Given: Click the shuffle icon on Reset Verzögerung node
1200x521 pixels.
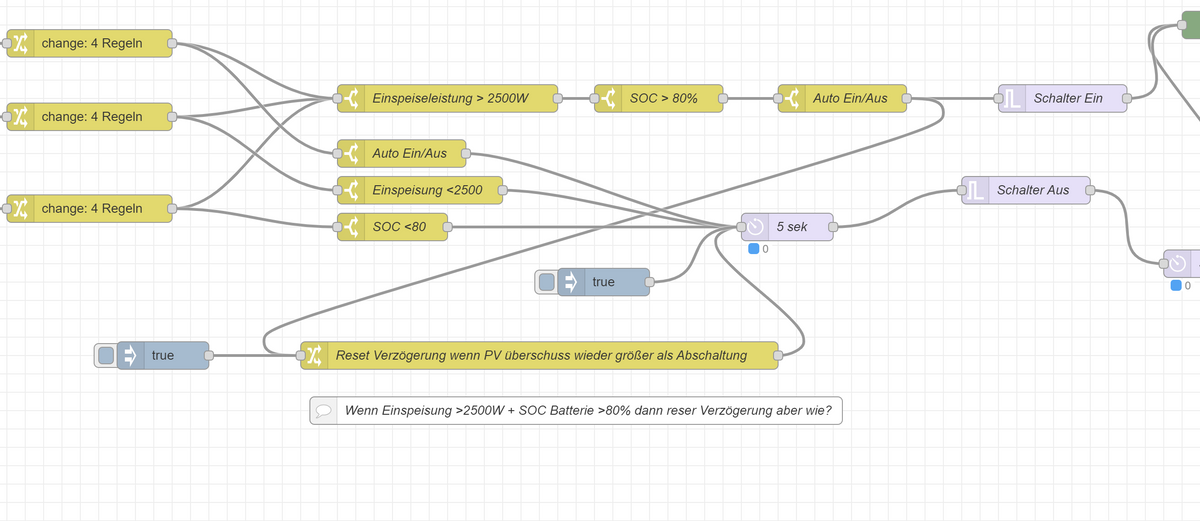Looking at the screenshot, I should coord(315,355).
